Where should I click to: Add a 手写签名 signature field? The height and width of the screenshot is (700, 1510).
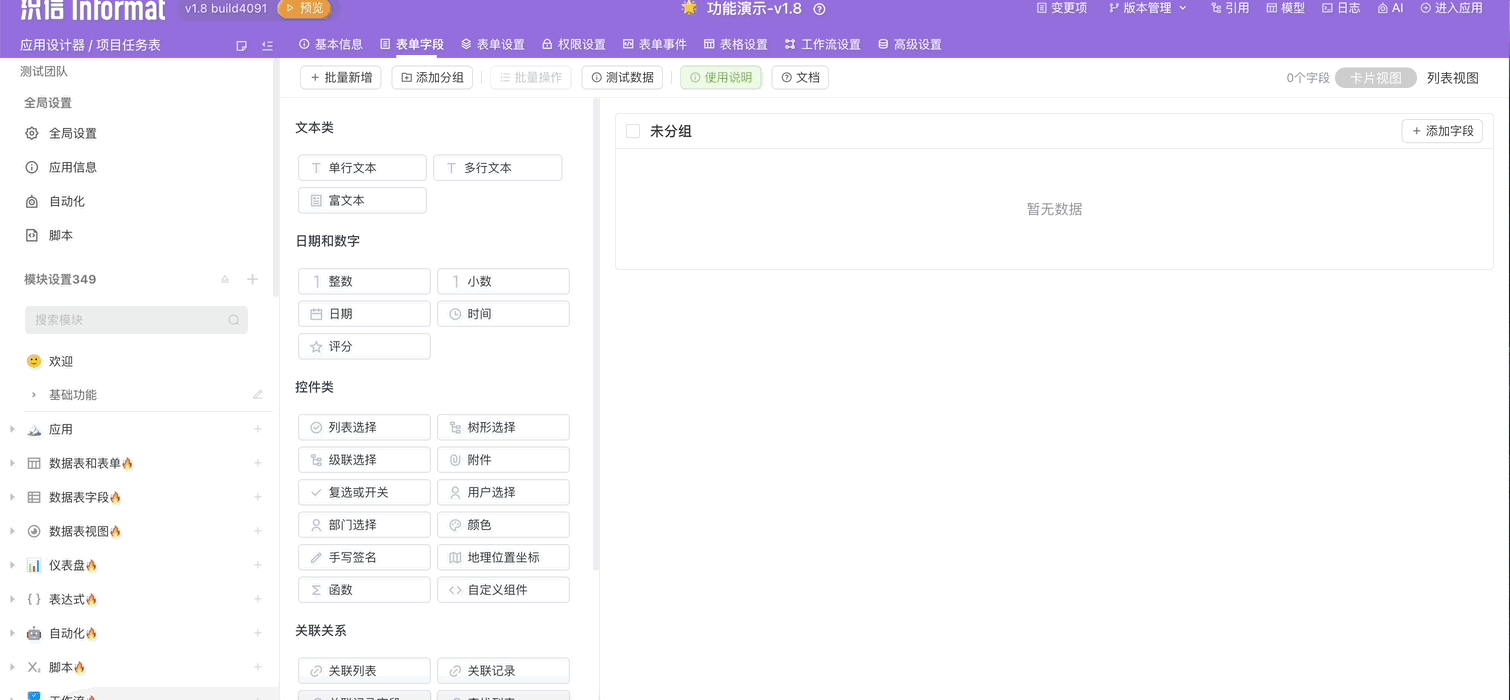pyautogui.click(x=364, y=557)
